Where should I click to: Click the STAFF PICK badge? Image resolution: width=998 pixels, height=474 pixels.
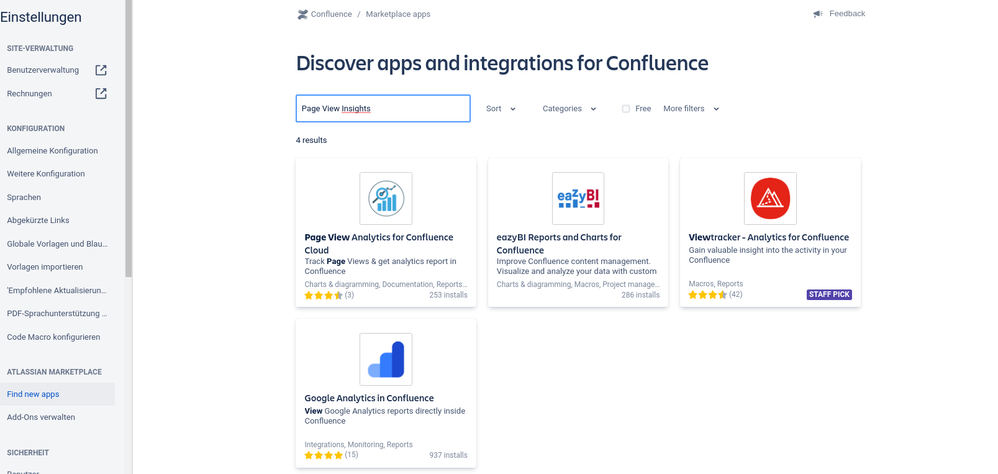(829, 295)
